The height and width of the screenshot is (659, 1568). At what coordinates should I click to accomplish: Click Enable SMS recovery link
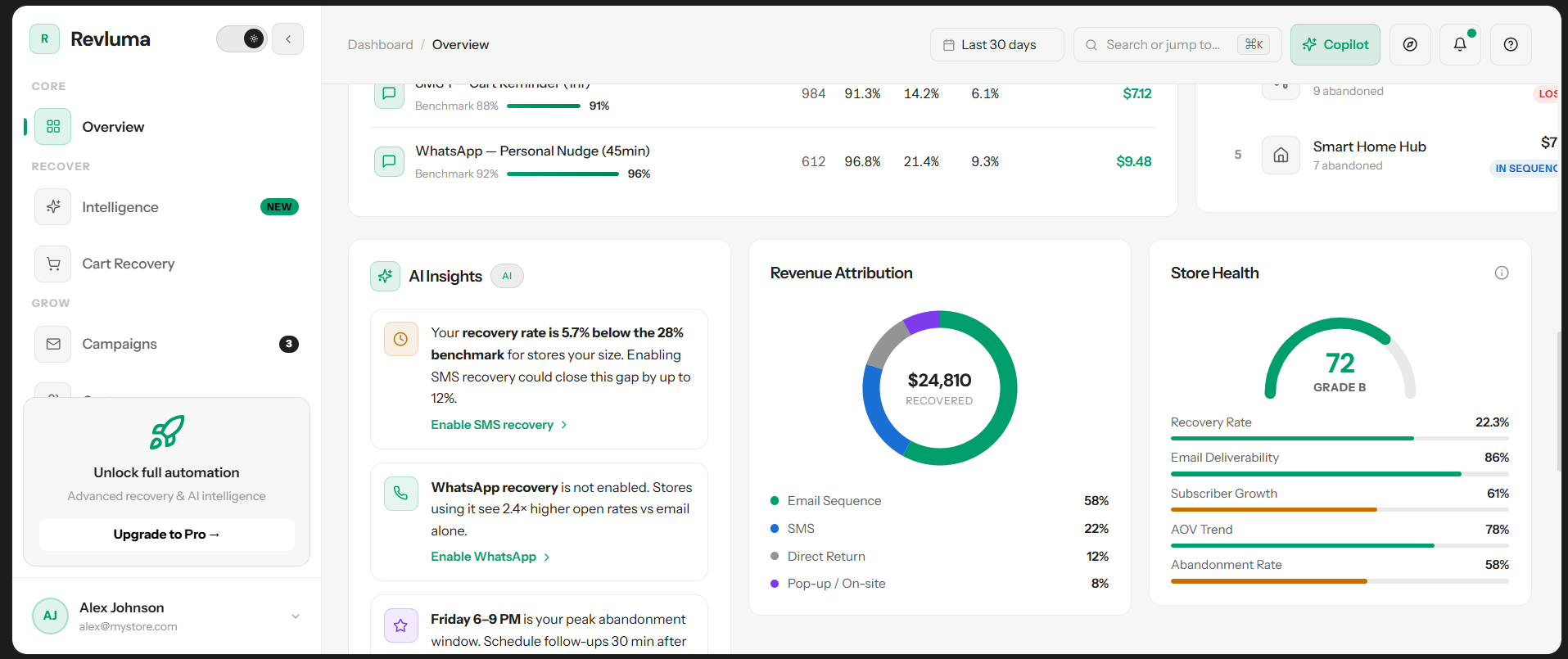click(499, 425)
